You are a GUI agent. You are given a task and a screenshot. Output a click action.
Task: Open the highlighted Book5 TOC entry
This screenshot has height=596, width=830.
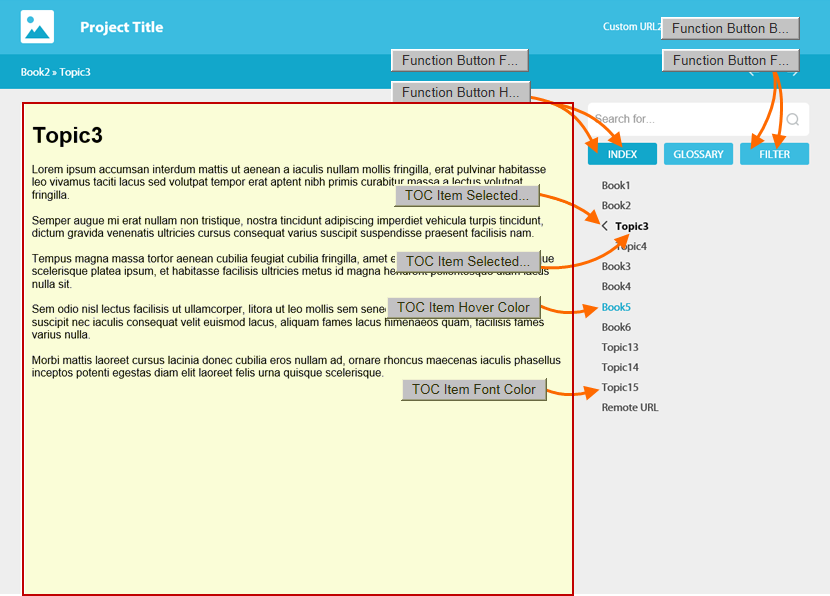616,307
